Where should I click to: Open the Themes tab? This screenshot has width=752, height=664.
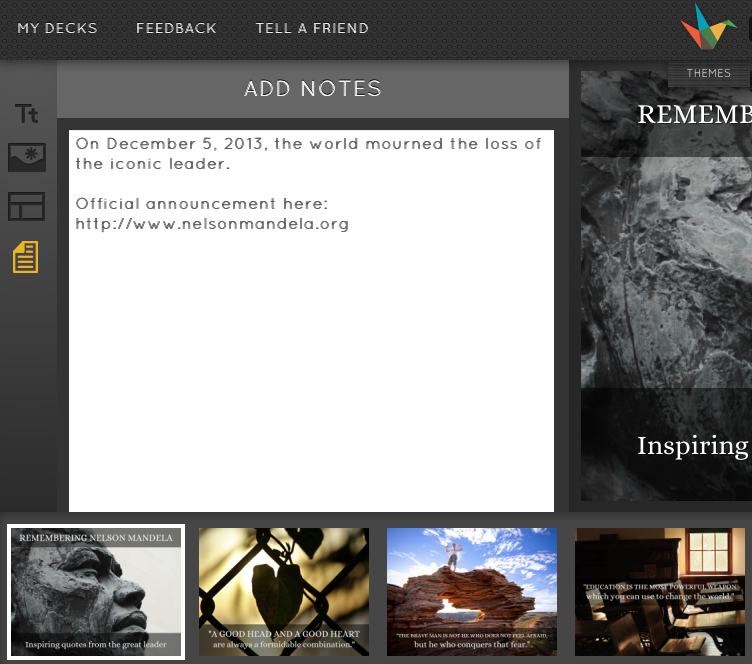point(709,73)
